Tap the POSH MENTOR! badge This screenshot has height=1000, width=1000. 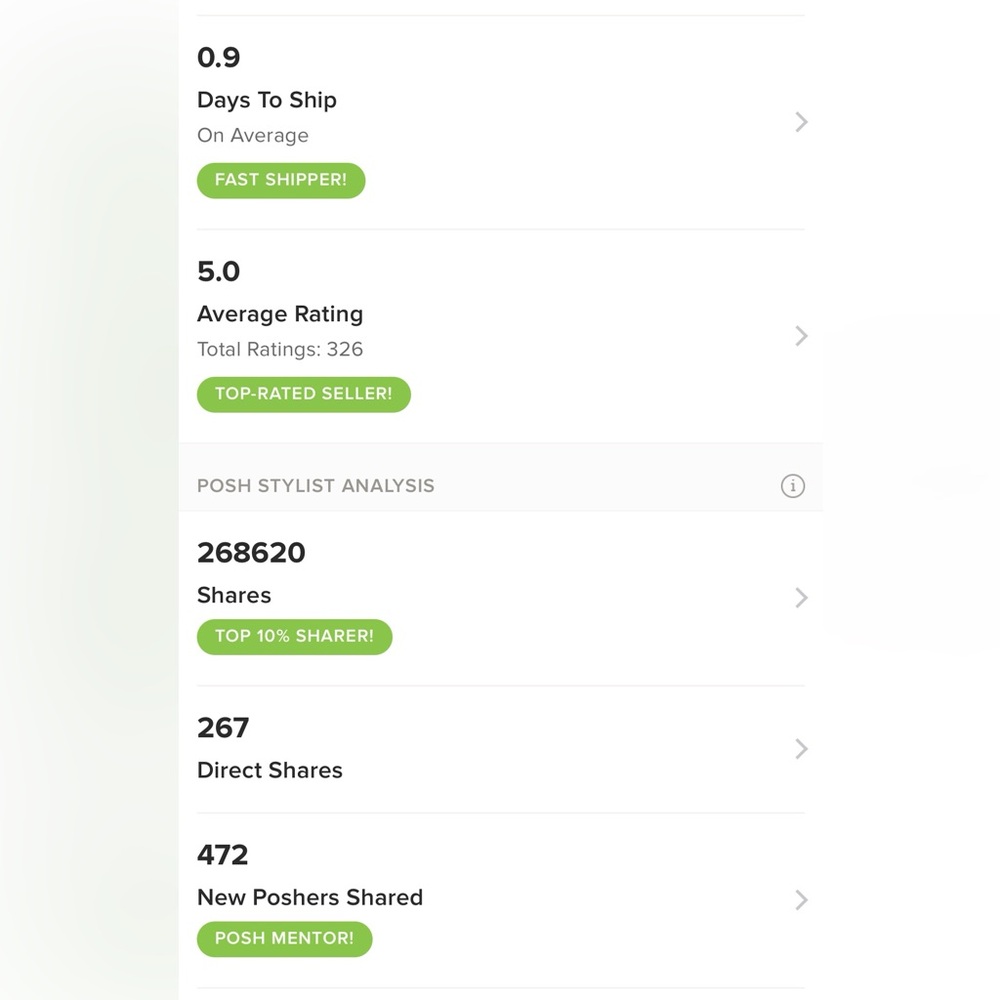click(284, 939)
